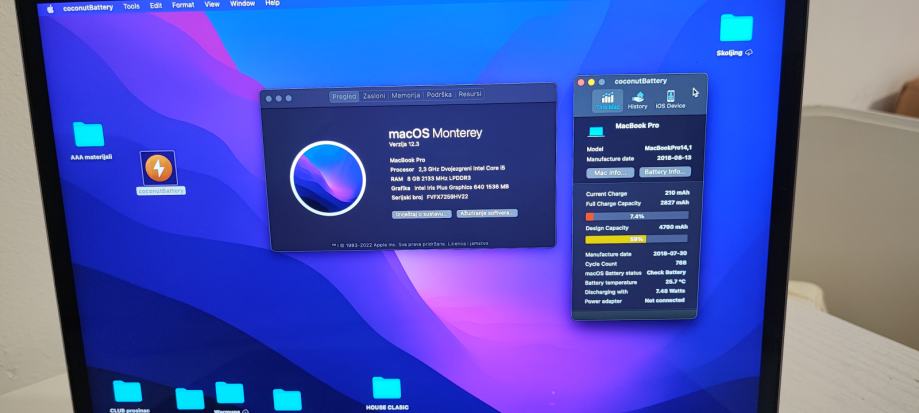Switch to Memorija tab
The height and width of the screenshot is (413, 919).
[x=406, y=95]
